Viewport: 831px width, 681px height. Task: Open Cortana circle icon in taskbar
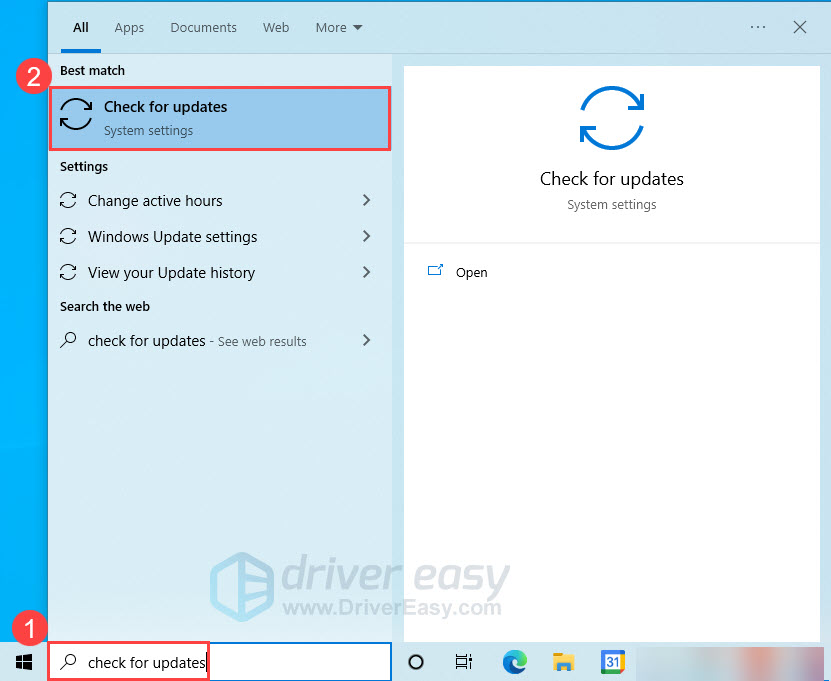[x=417, y=662]
